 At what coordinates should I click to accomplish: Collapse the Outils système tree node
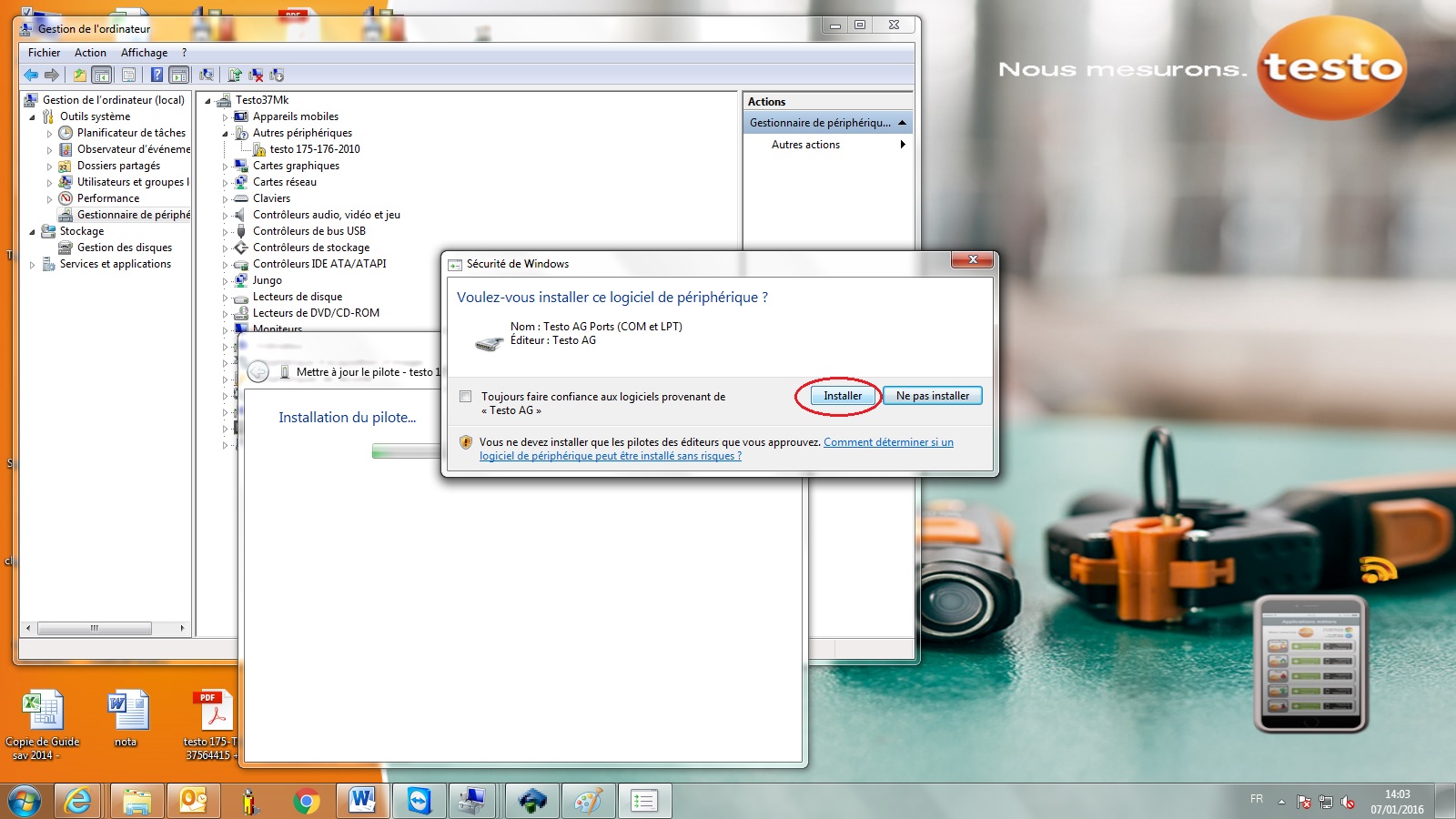(x=33, y=117)
